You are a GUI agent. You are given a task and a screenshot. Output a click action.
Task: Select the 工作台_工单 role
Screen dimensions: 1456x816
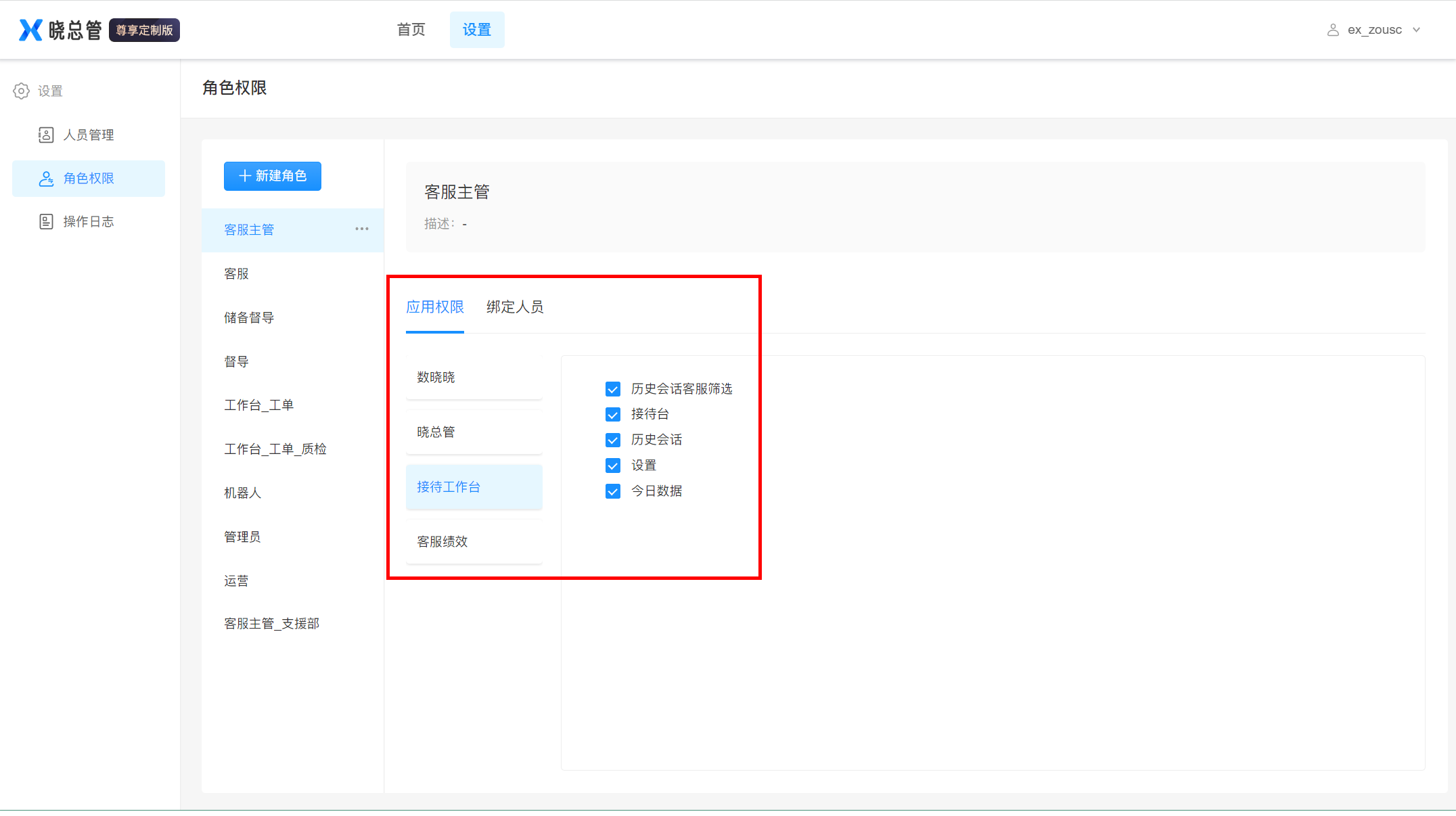pos(292,405)
